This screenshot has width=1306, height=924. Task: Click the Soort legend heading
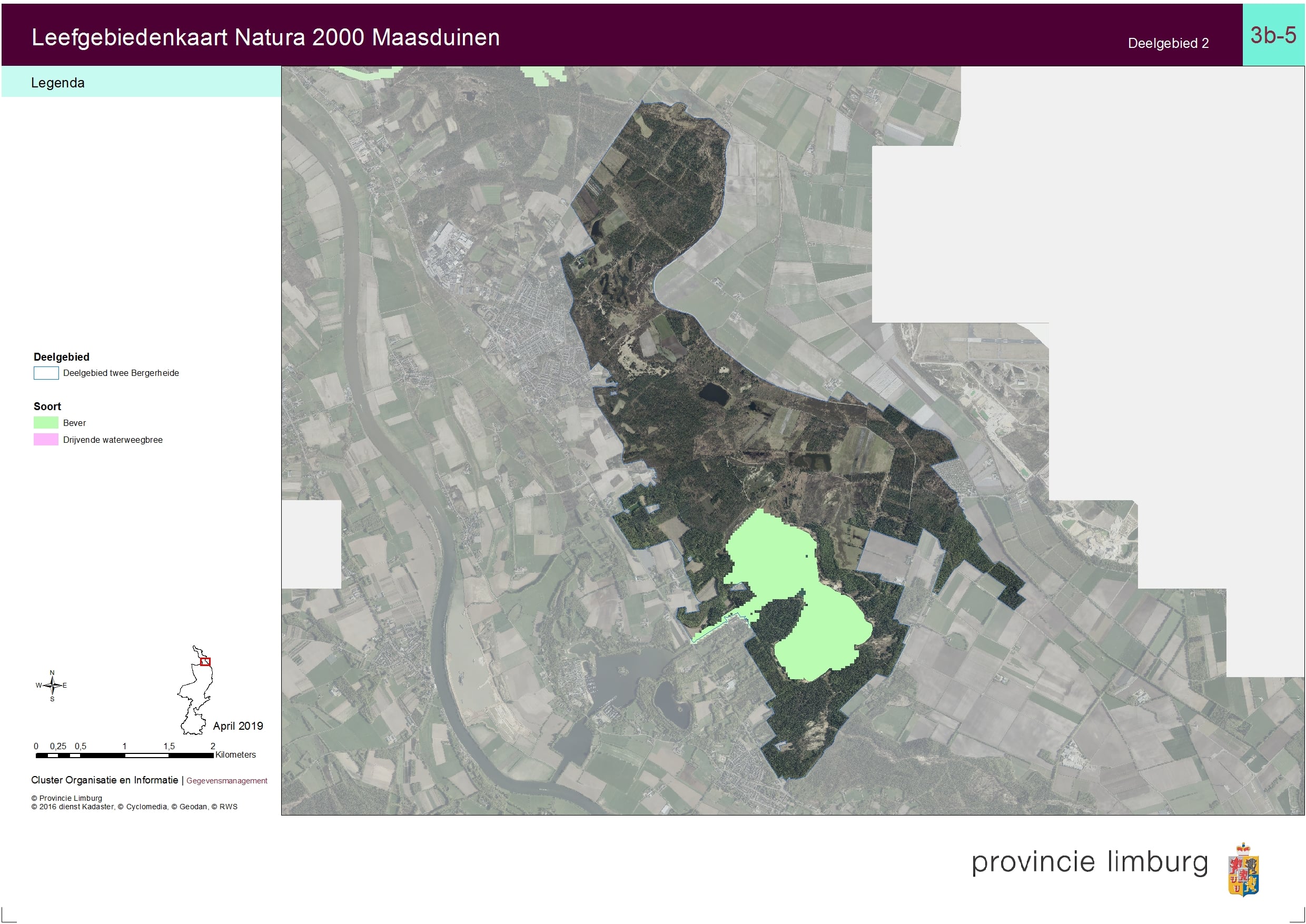(x=47, y=406)
